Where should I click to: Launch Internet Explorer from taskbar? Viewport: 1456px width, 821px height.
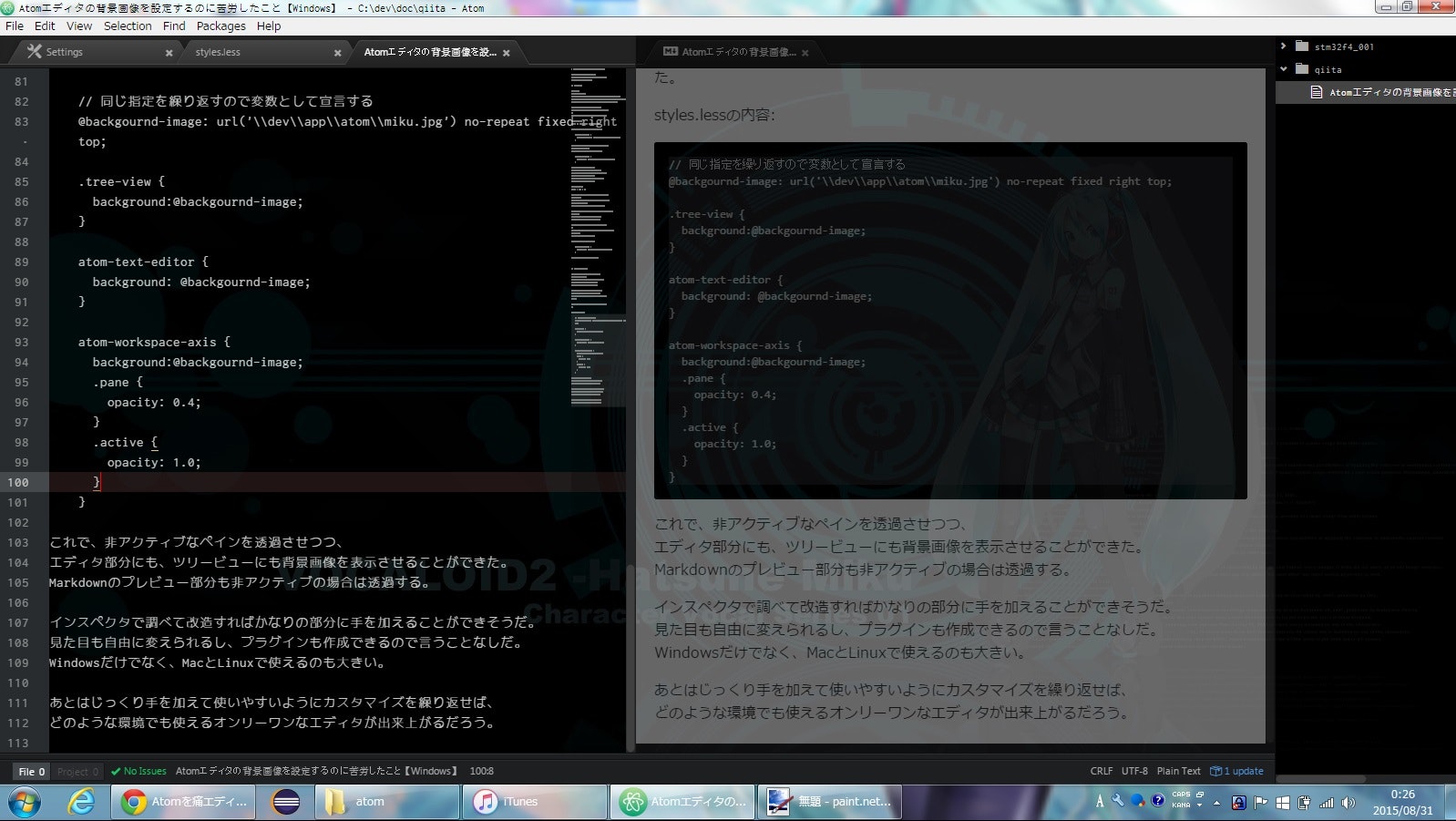[82, 802]
